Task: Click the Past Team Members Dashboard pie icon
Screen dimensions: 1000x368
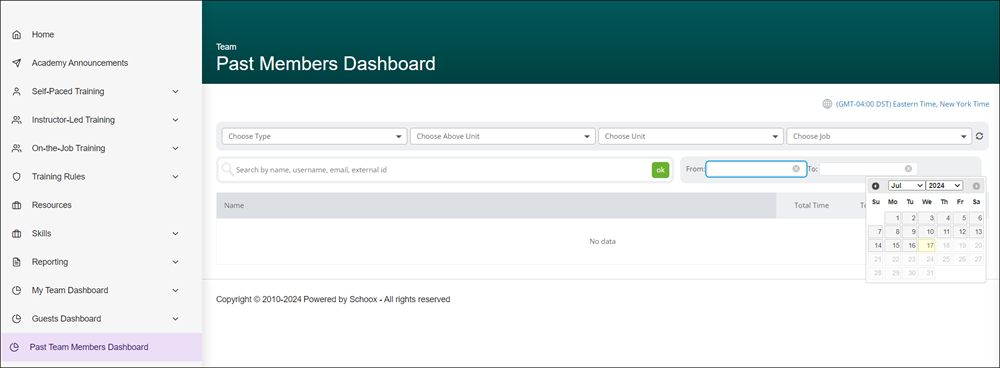Action: pyautogui.click(x=15, y=347)
